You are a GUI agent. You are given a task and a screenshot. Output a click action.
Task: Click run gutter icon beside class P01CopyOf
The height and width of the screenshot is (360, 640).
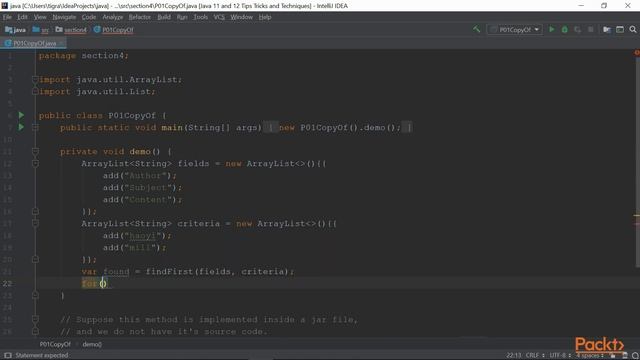(x=21, y=116)
